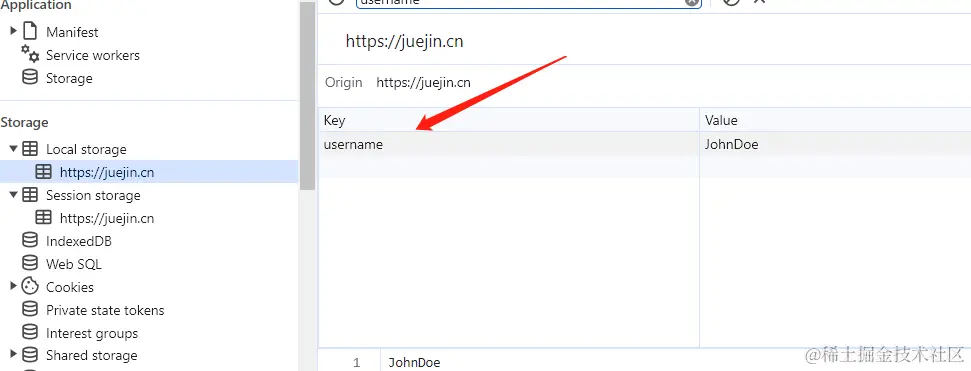The width and height of the screenshot is (971, 371).
Task: Open the Service workers gear icon
Action: coord(30,54)
